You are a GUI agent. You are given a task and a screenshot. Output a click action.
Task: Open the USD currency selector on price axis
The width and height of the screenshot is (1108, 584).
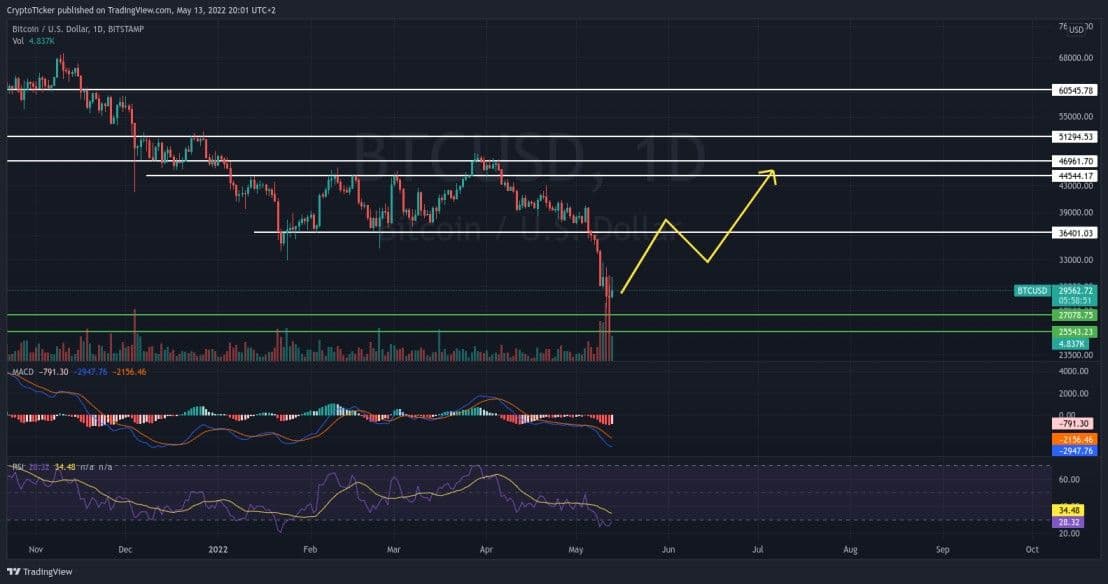[1076, 30]
